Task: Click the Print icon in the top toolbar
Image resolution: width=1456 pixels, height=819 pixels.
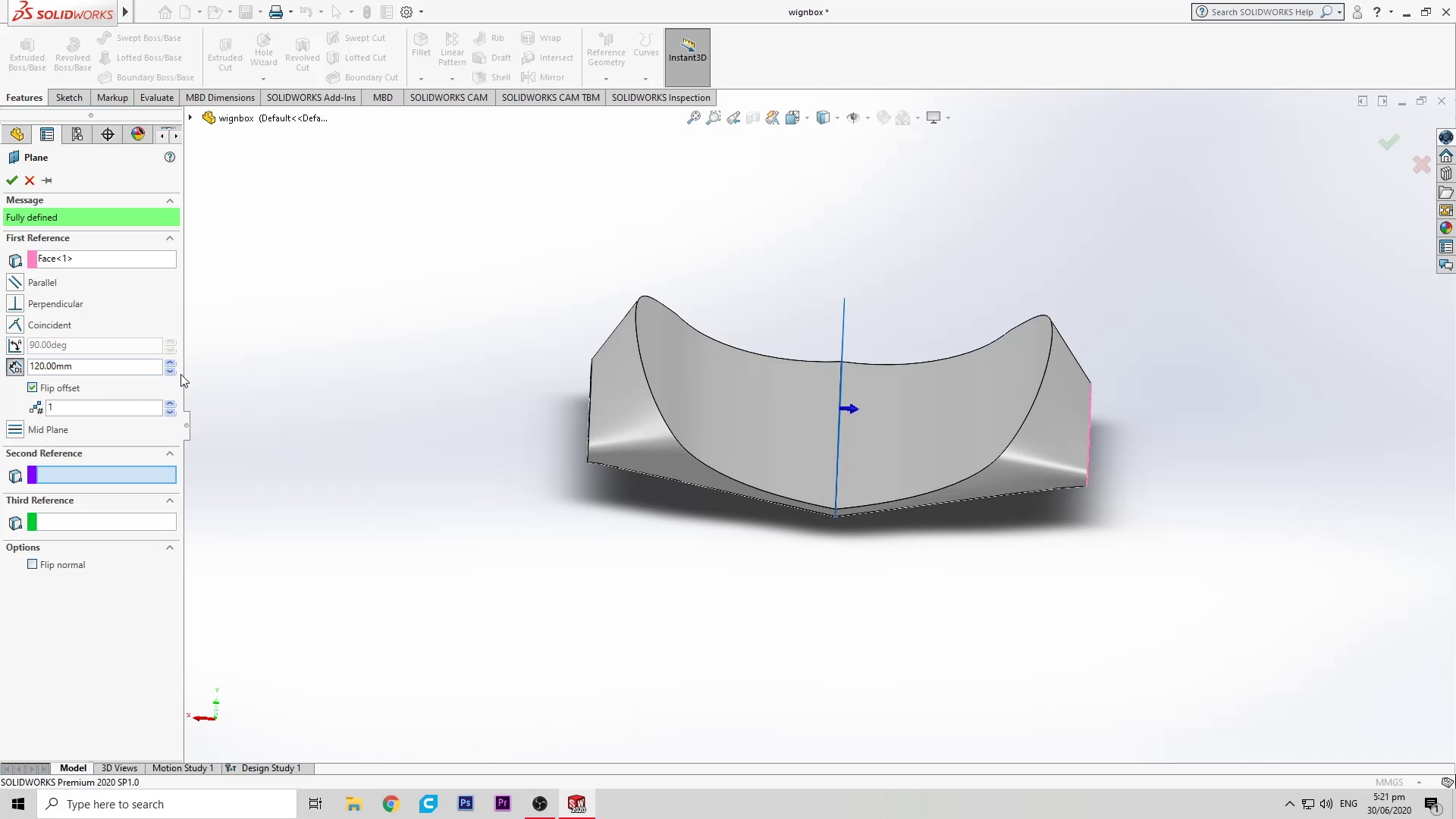Action: (276, 12)
